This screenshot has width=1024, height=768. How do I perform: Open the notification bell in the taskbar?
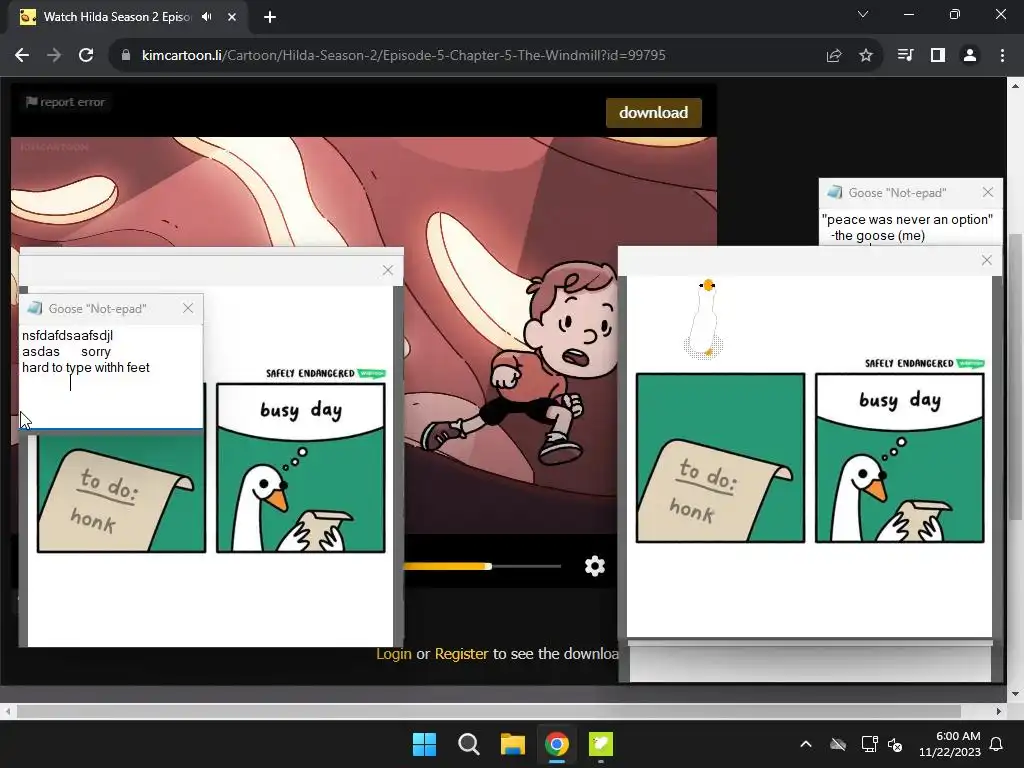(997, 744)
